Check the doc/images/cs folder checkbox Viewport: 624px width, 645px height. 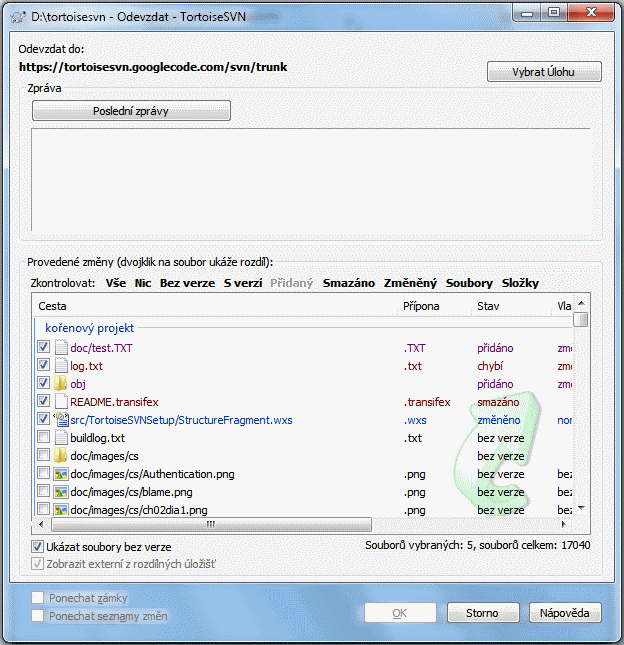pos(43,455)
